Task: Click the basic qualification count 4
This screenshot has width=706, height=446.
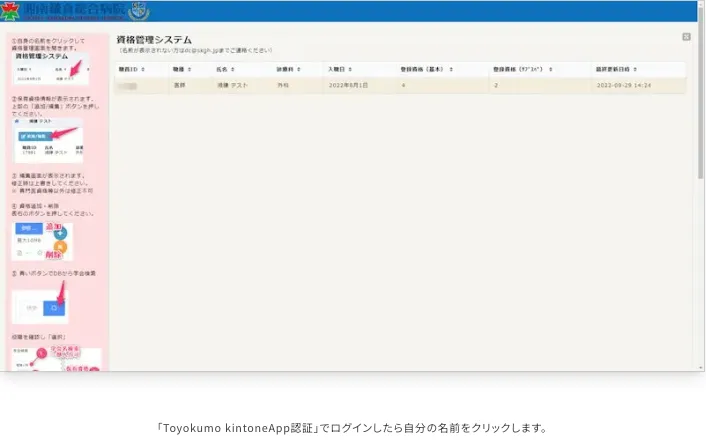Action: point(403,85)
